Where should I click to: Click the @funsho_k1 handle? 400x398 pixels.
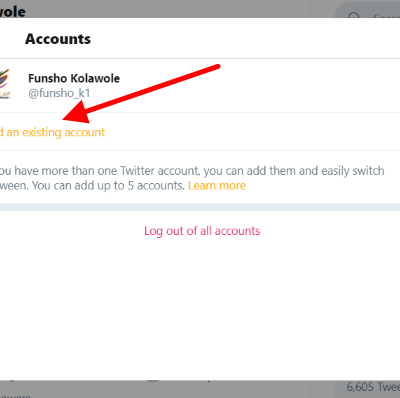(59, 93)
